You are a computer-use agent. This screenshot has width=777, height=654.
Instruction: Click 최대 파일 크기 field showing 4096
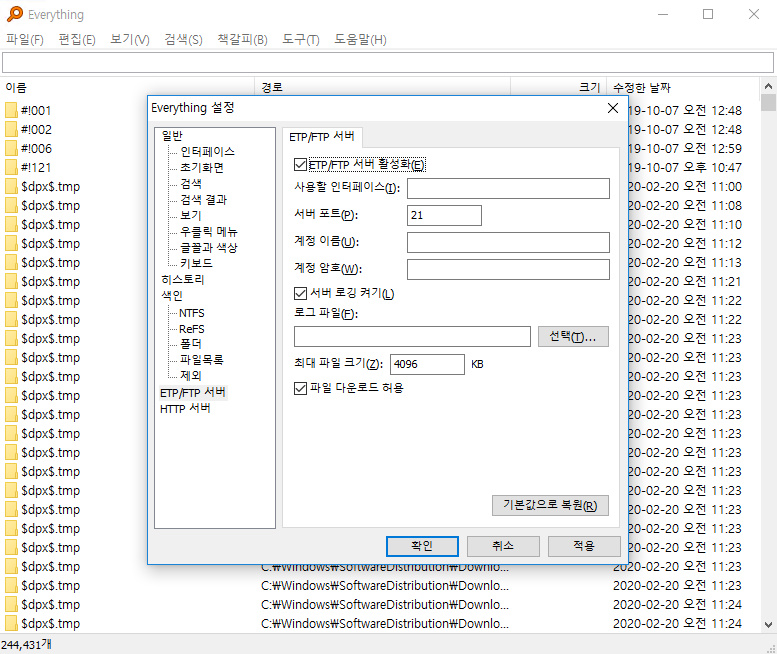[427, 365]
